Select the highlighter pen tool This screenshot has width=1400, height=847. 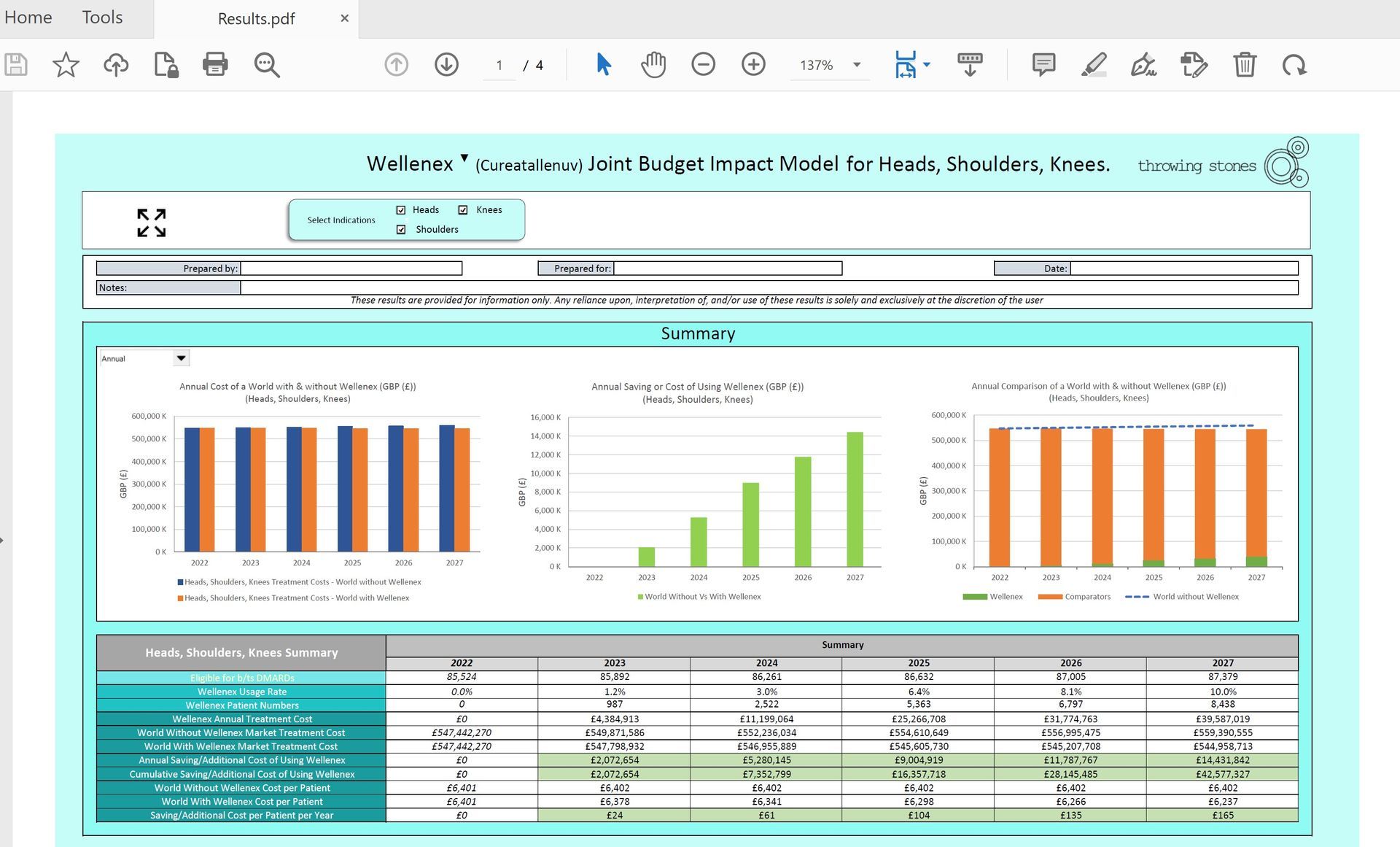[x=1094, y=65]
